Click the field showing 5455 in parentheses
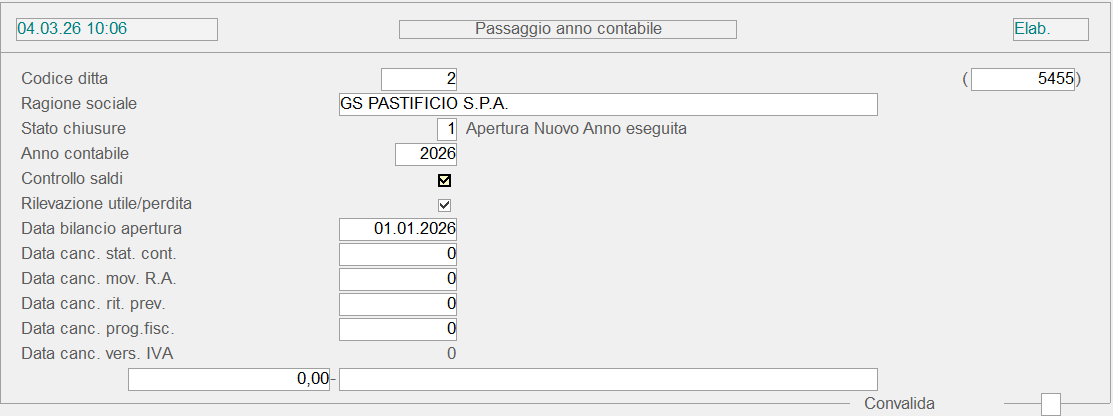Image resolution: width=1113 pixels, height=416 pixels. coord(1022,79)
